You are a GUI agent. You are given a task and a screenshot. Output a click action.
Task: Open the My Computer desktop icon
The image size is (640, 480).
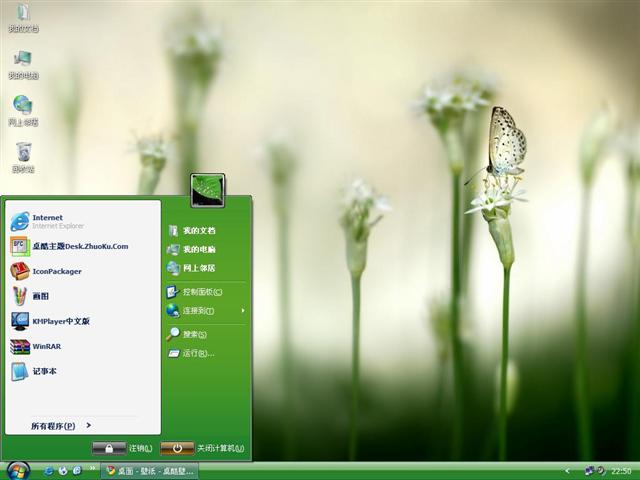click(x=23, y=64)
